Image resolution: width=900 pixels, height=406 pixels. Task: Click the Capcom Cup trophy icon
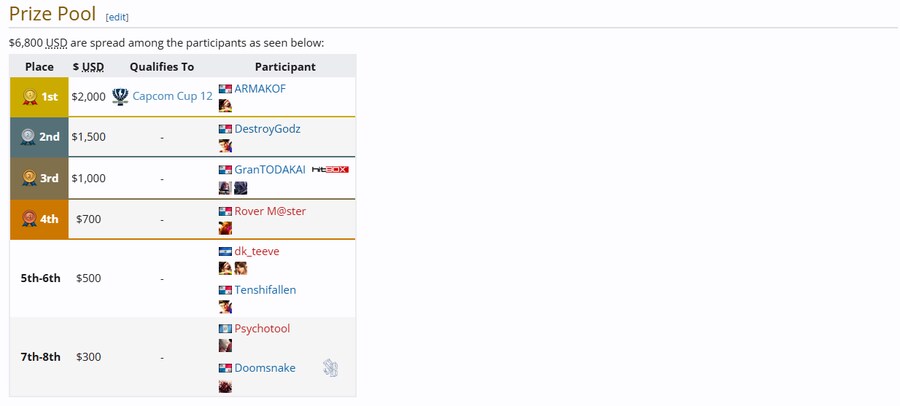point(120,97)
